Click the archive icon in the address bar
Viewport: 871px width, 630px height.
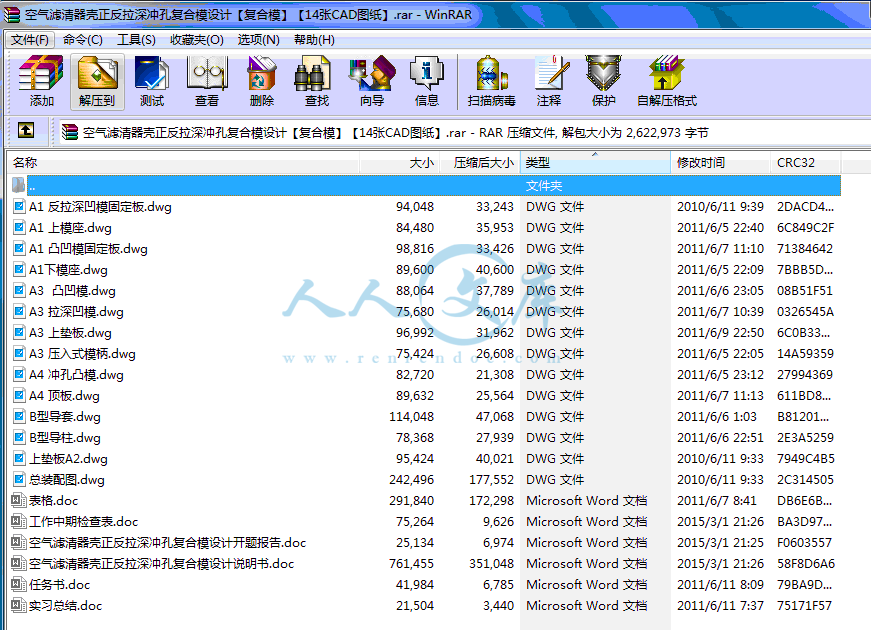[69, 132]
